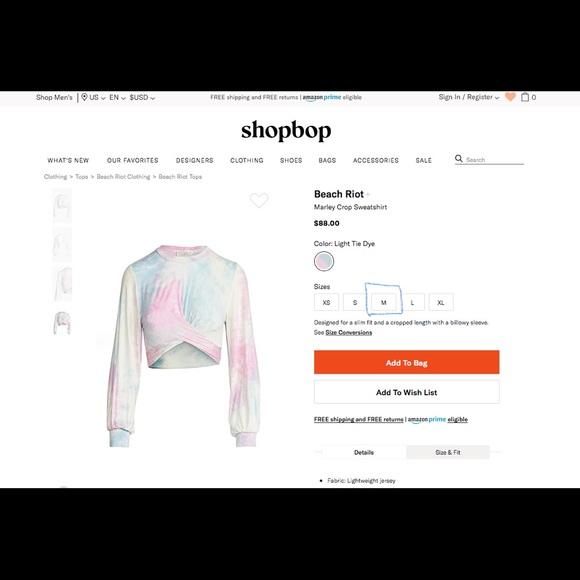Click the Add To Bag button
This screenshot has width=580, height=580.
point(407,362)
